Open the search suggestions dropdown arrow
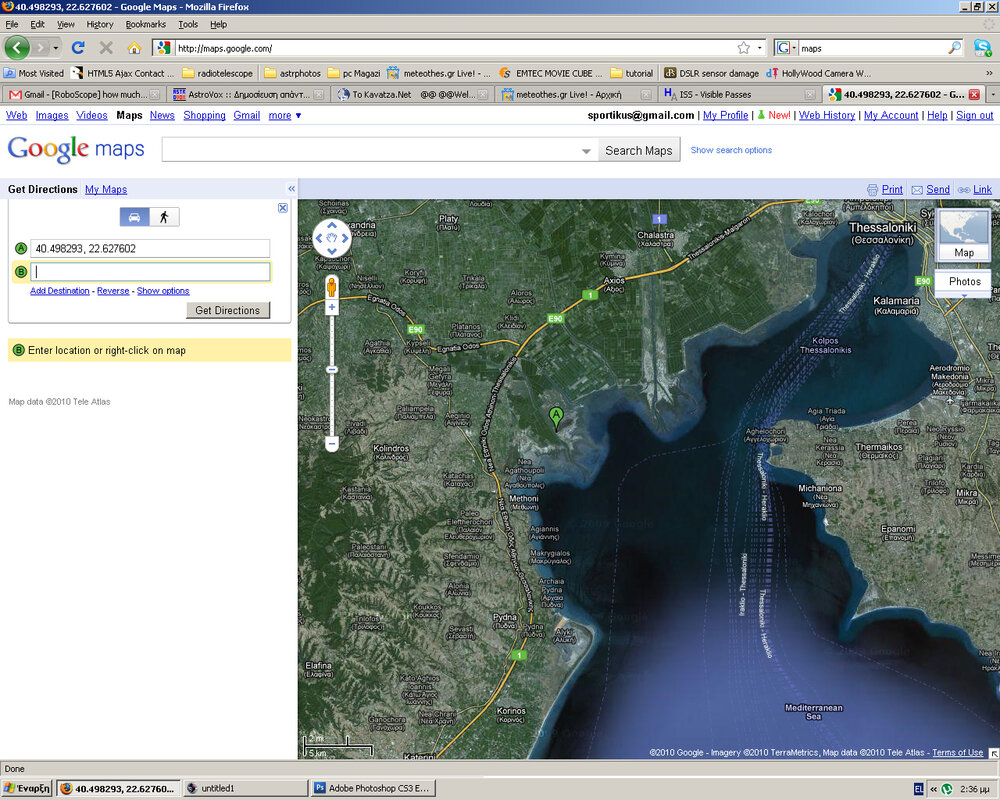Screen dimensions: 1000x800 point(586,151)
